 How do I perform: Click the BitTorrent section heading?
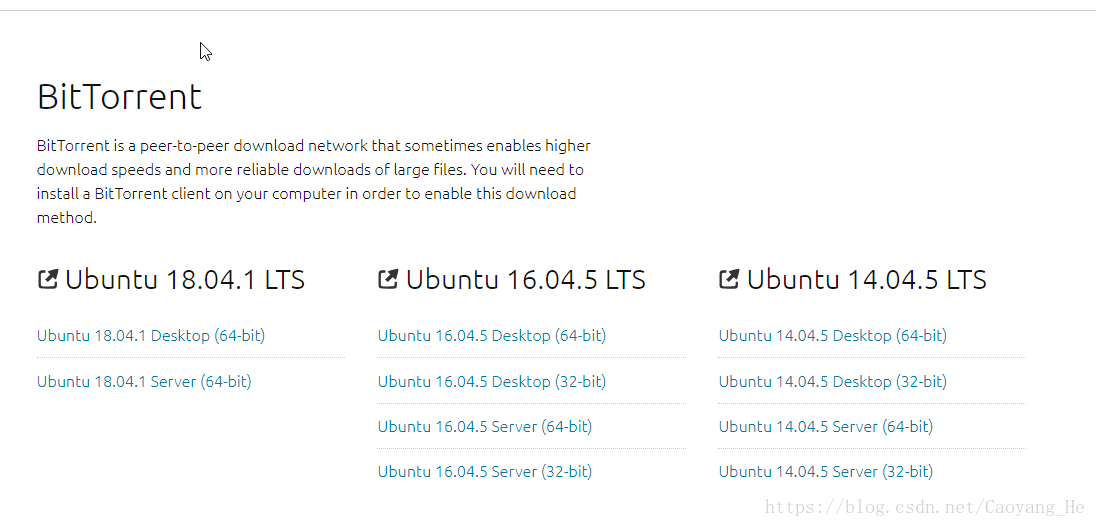tap(120, 96)
